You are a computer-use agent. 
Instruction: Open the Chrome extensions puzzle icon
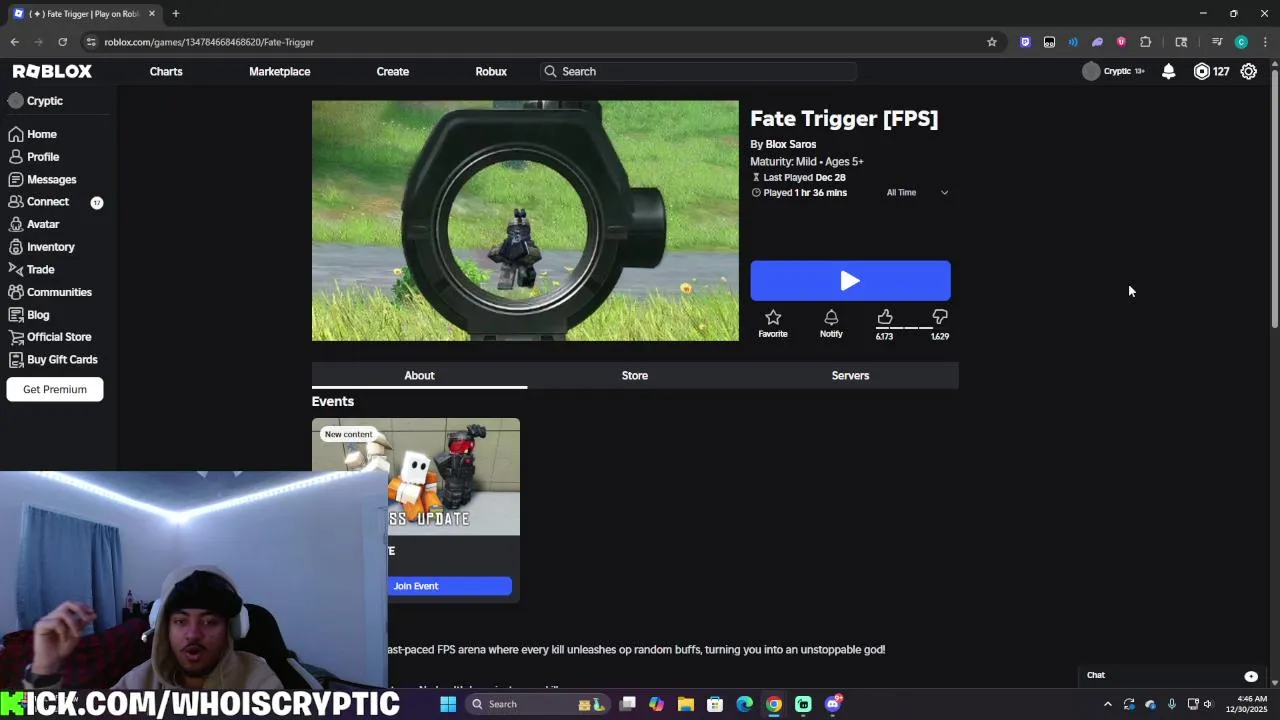(x=1146, y=42)
